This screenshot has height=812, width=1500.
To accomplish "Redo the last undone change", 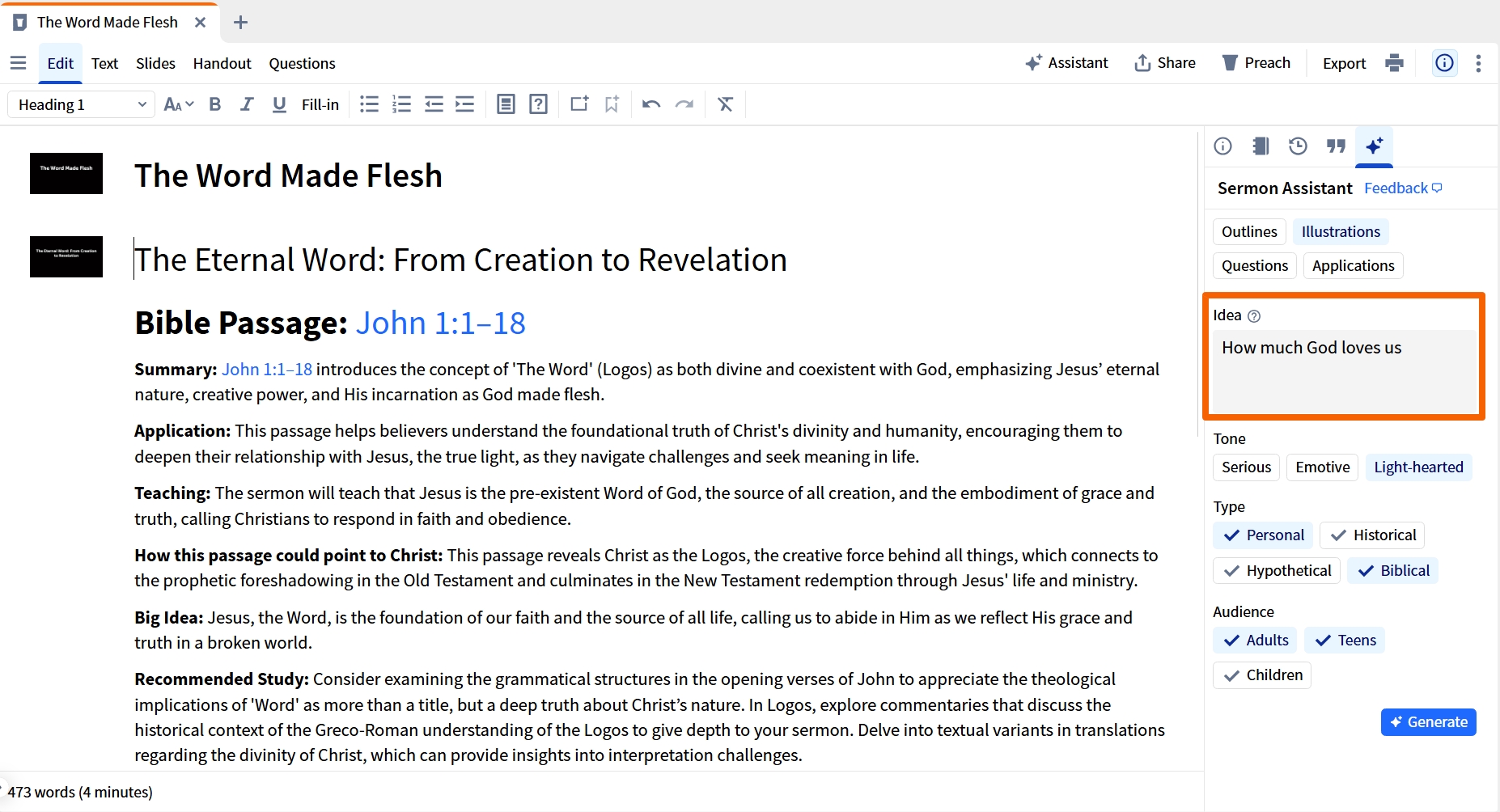I will pyautogui.click(x=684, y=104).
